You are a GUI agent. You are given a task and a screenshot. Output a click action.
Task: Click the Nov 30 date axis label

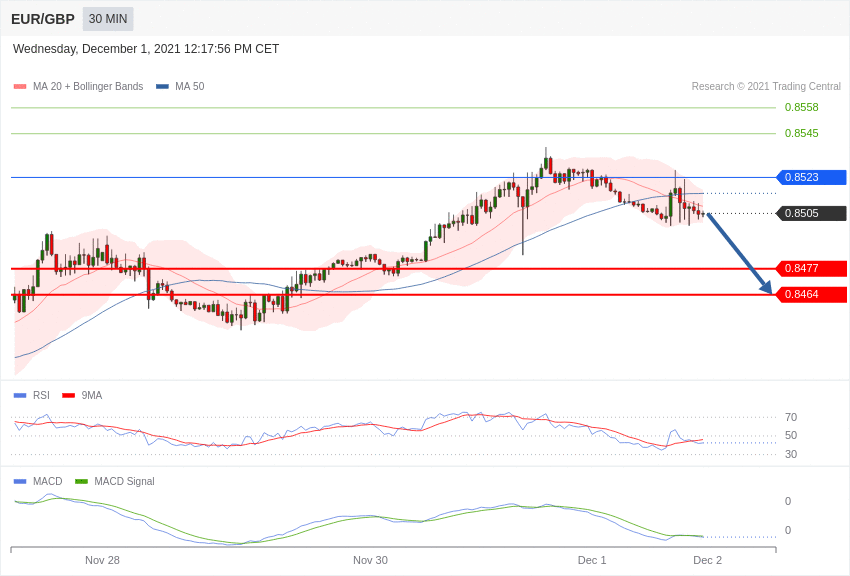(x=370, y=560)
